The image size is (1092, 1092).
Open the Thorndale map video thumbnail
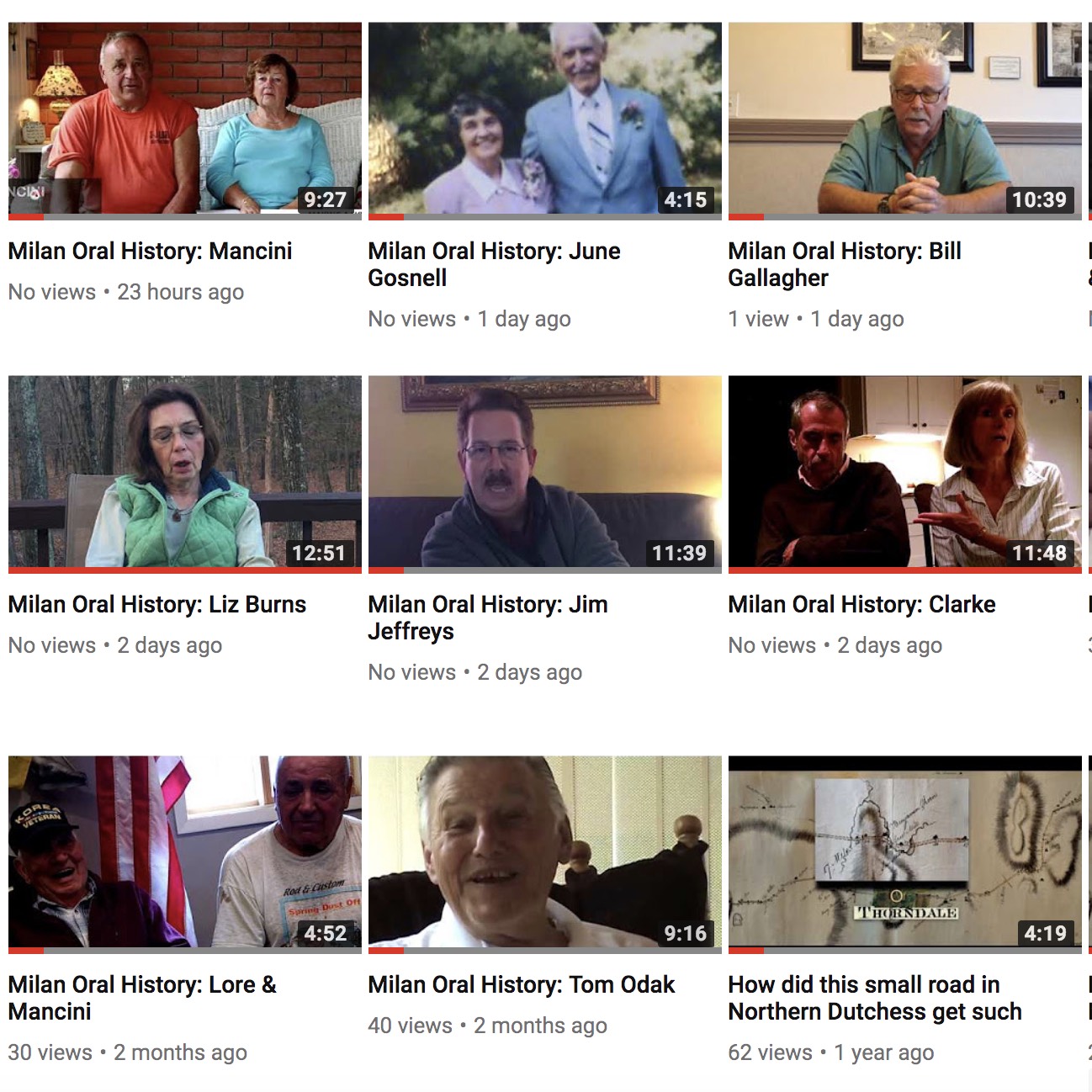(905, 855)
